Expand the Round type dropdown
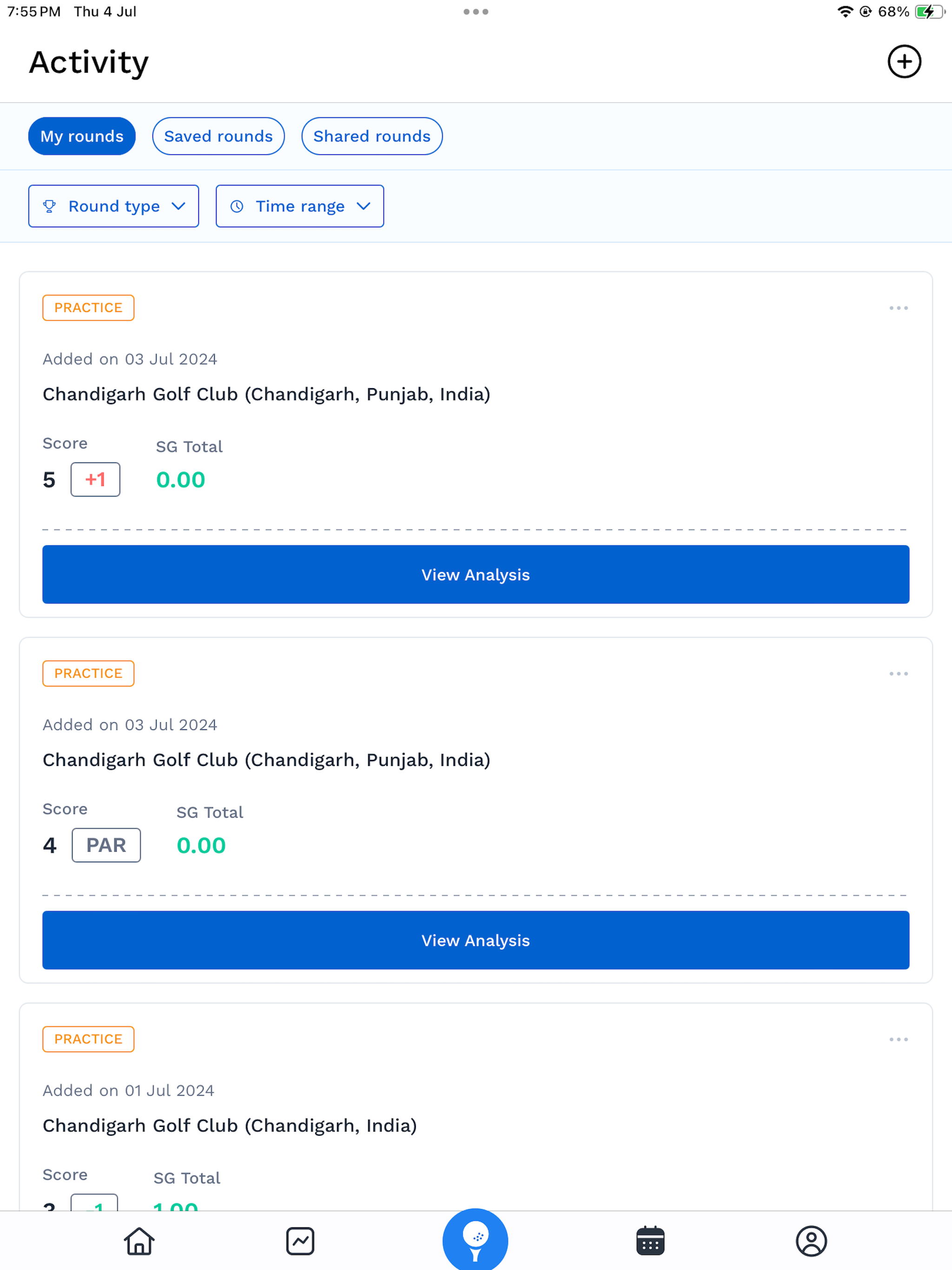Image resolution: width=952 pixels, height=1270 pixels. (114, 206)
